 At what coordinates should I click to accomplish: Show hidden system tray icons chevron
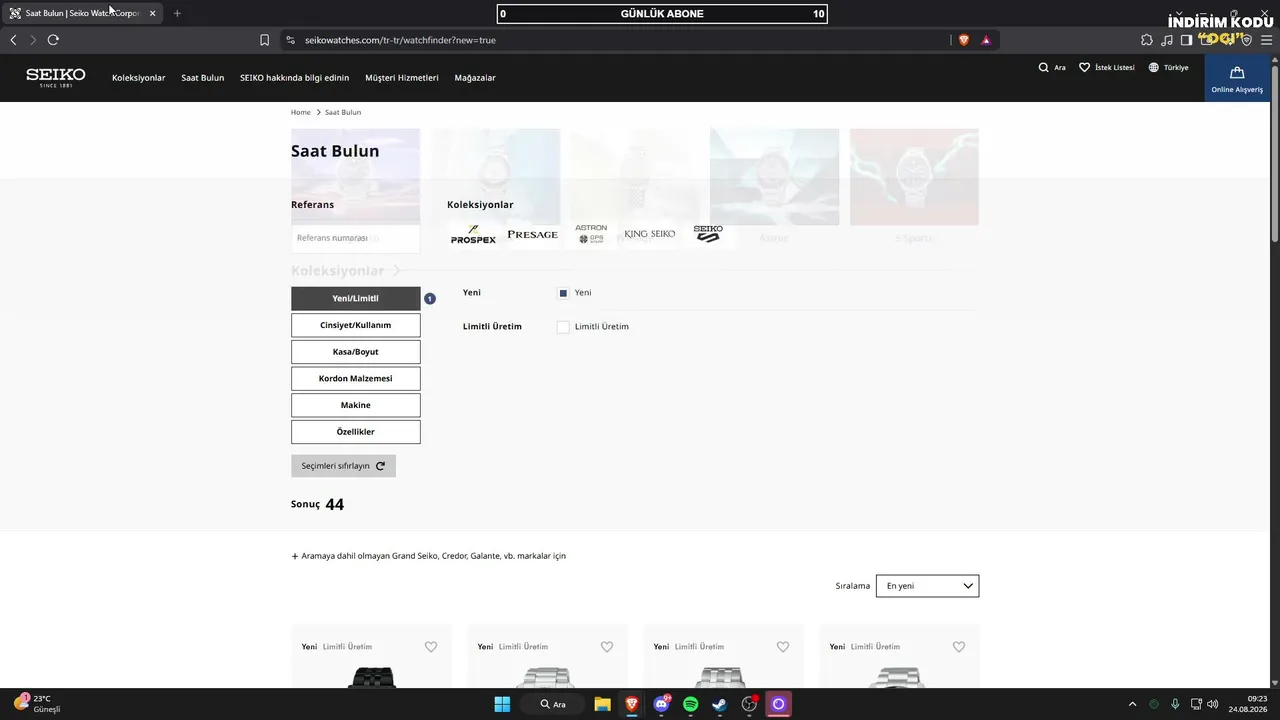point(1132,704)
